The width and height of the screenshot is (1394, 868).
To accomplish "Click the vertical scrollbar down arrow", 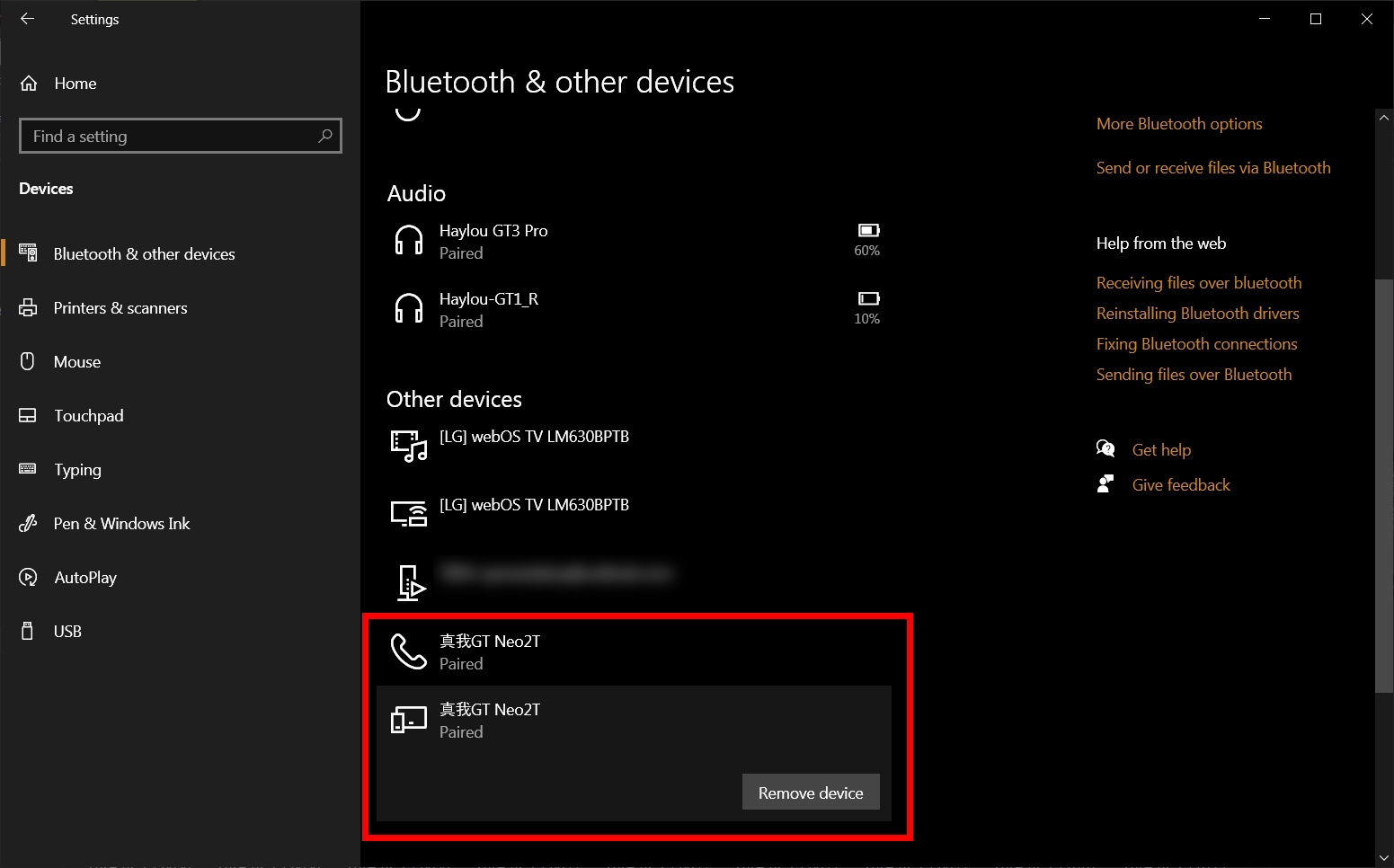I will coord(1384,858).
